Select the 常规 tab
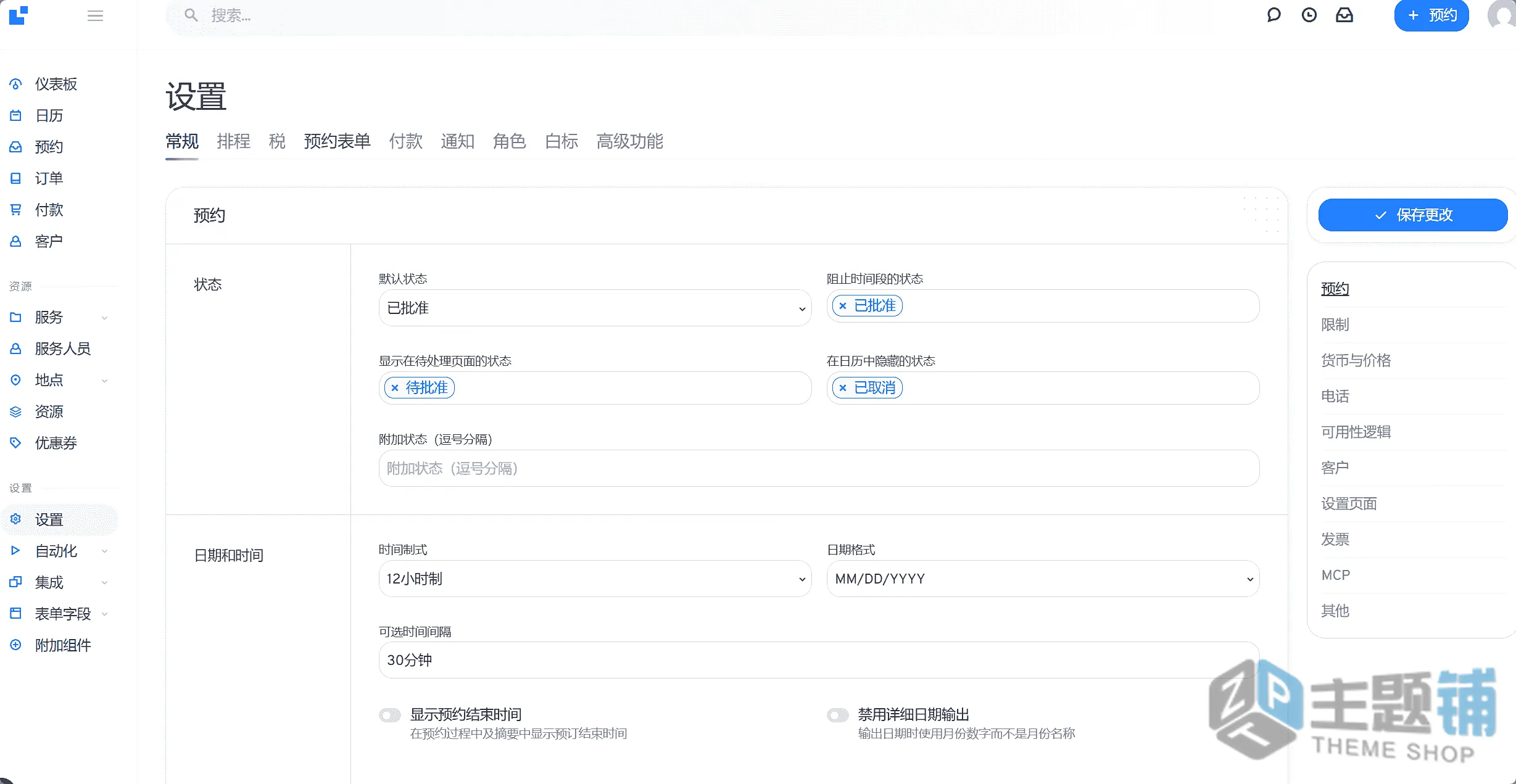This screenshot has width=1516, height=784. pos(182,141)
